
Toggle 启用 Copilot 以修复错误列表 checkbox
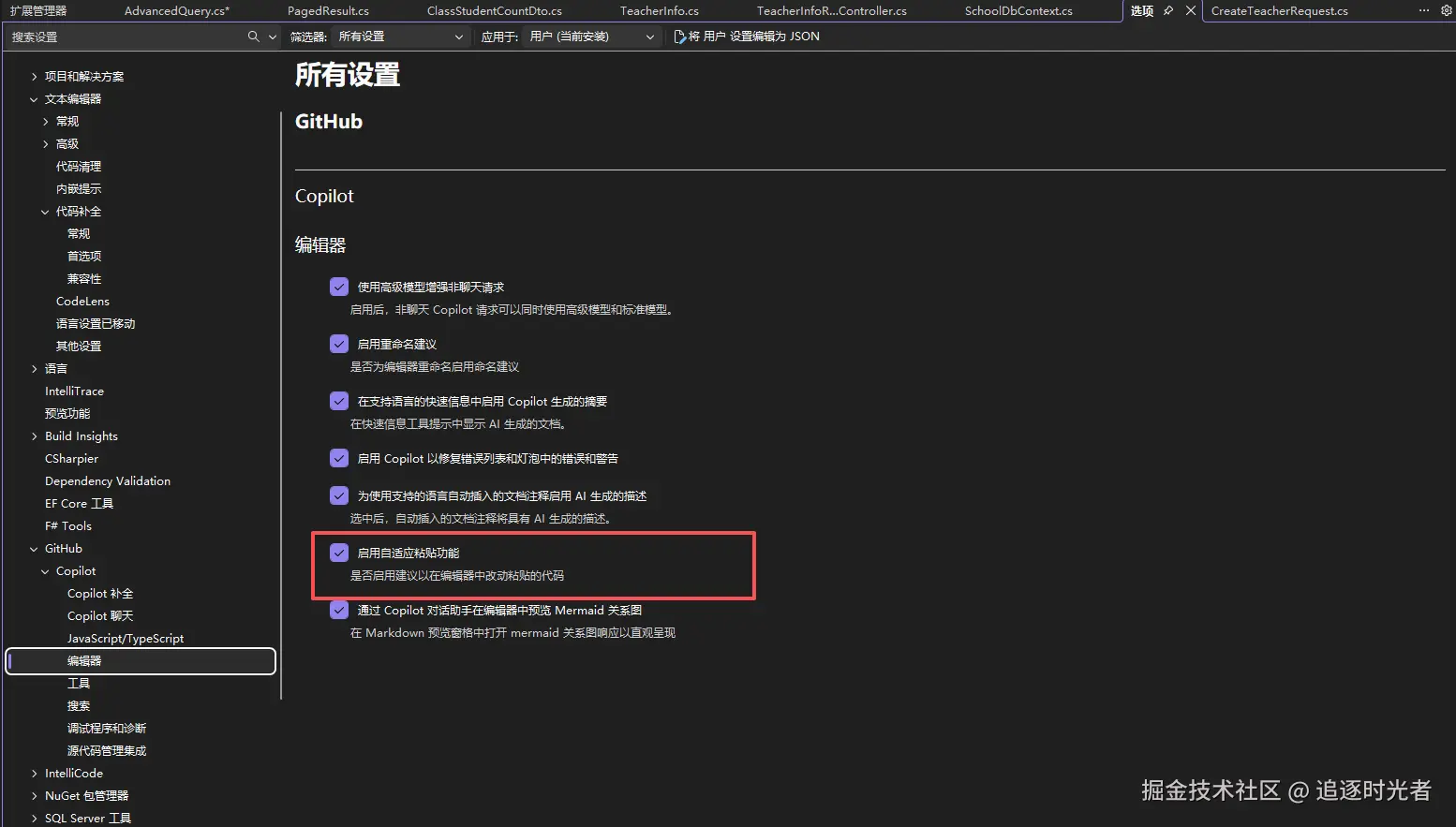pos(339,458)
